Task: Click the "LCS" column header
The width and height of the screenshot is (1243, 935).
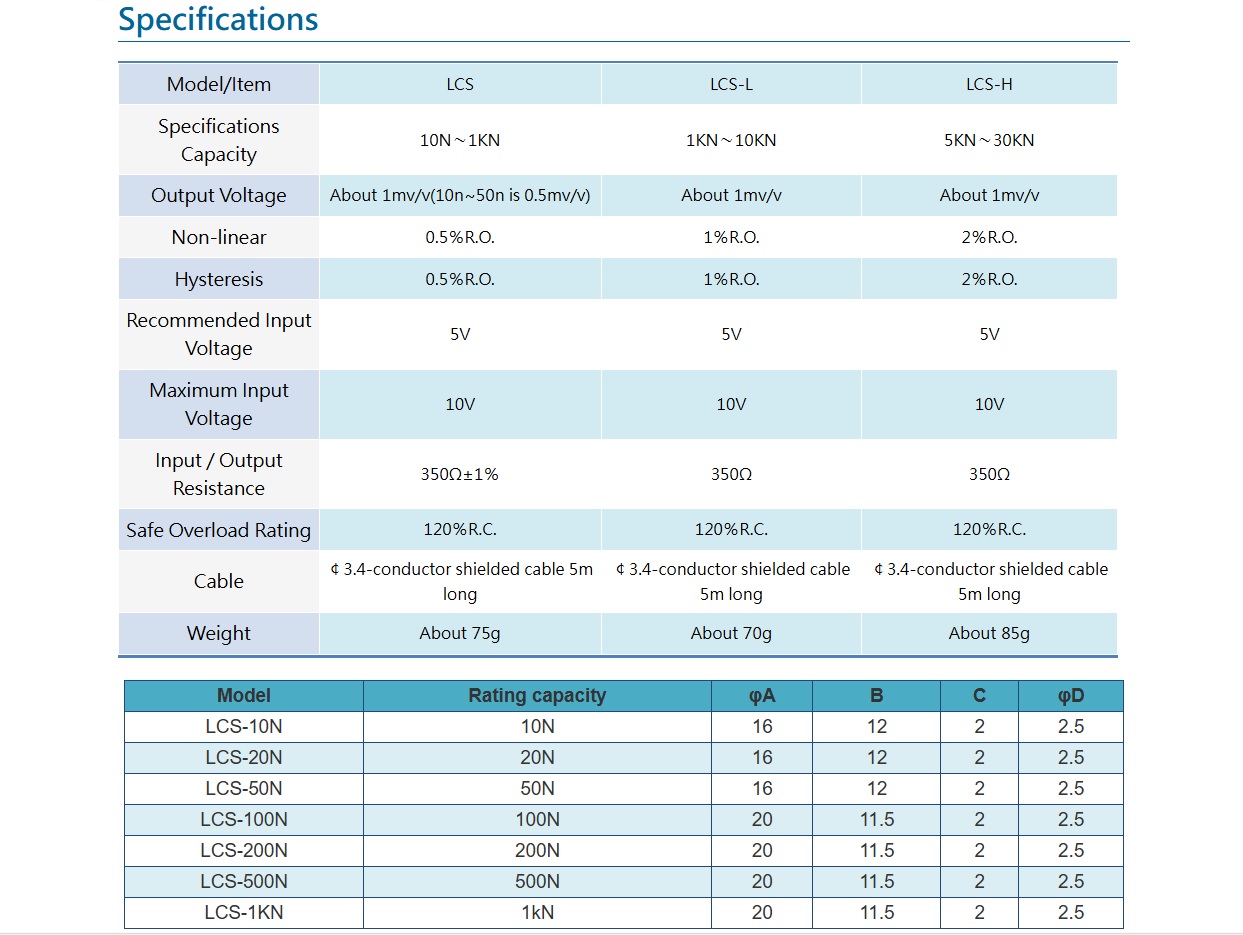Action: pos(460,84)
